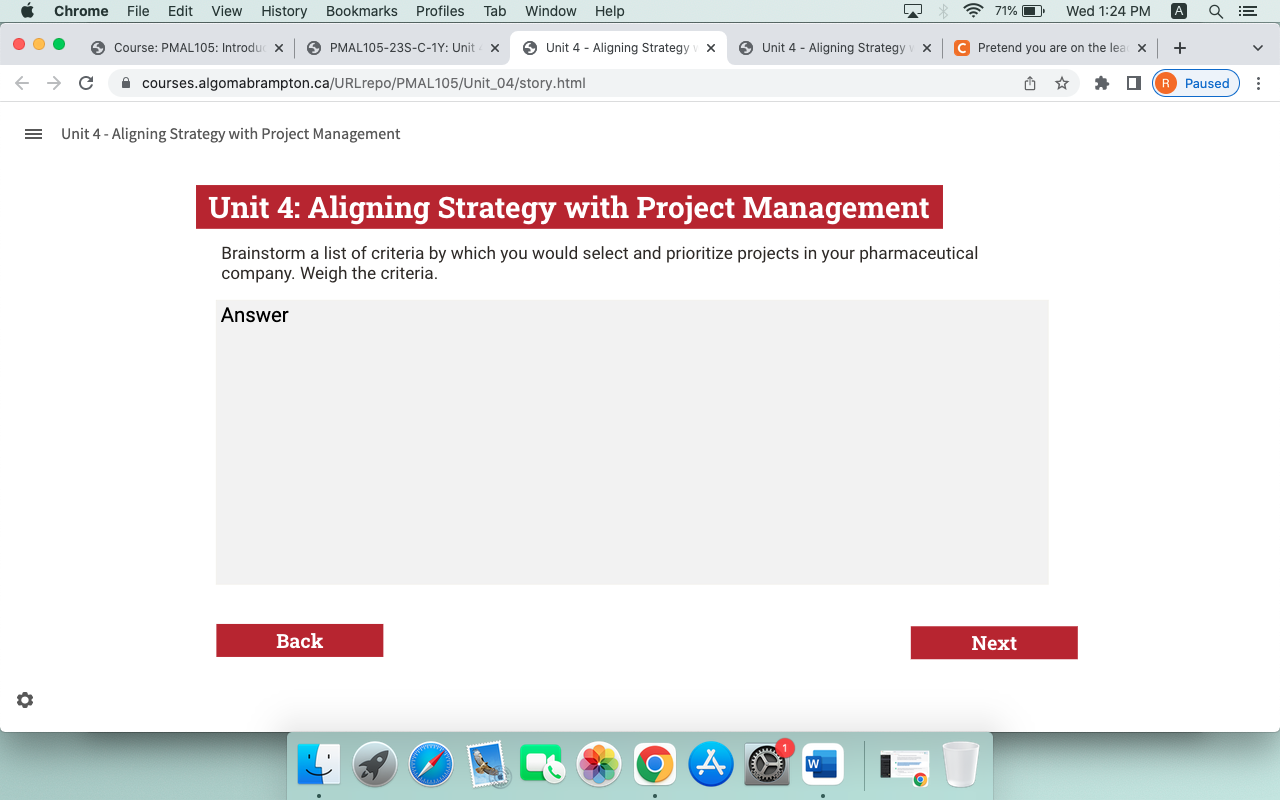Screen dimensions: 1280x800
Task: Close the Course: PMAL105 Introduc tab
Action: (278, 48)
